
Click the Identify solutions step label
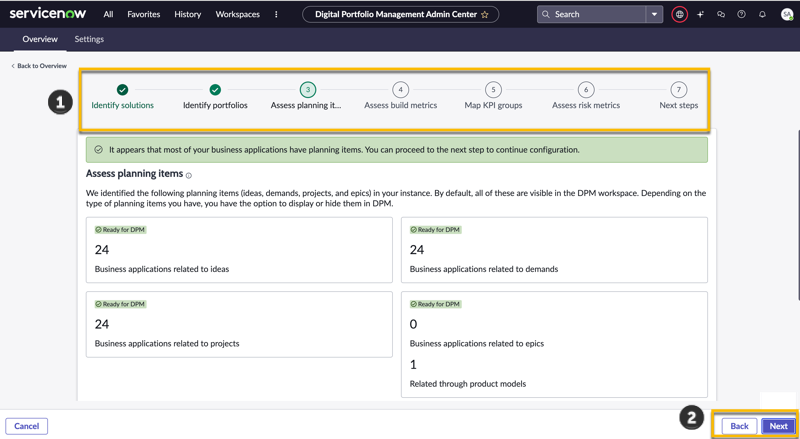(x=122, y=105)
